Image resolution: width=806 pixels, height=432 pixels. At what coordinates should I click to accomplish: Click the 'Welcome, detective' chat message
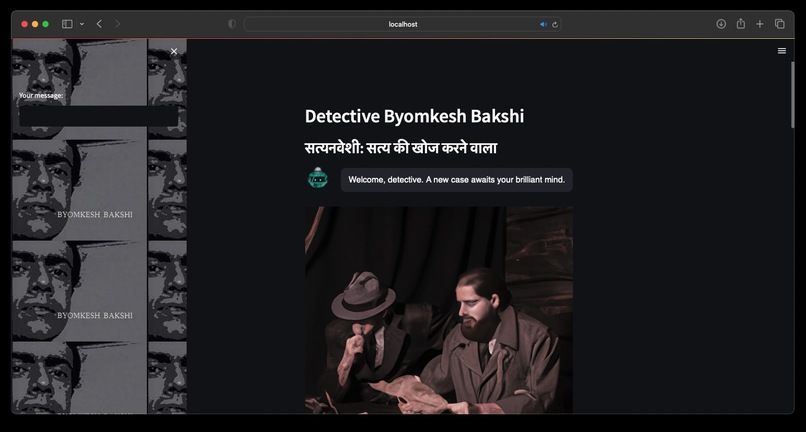pyautogui.click(x=456, y=179)
